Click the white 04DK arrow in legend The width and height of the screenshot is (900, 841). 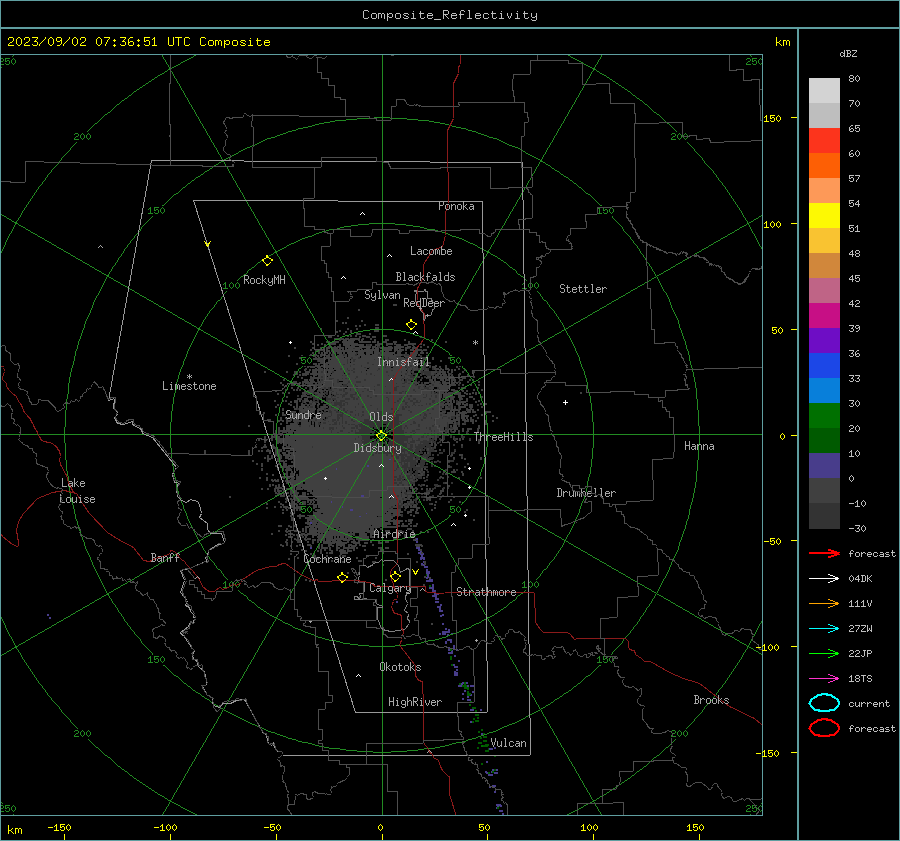[824, 578]
